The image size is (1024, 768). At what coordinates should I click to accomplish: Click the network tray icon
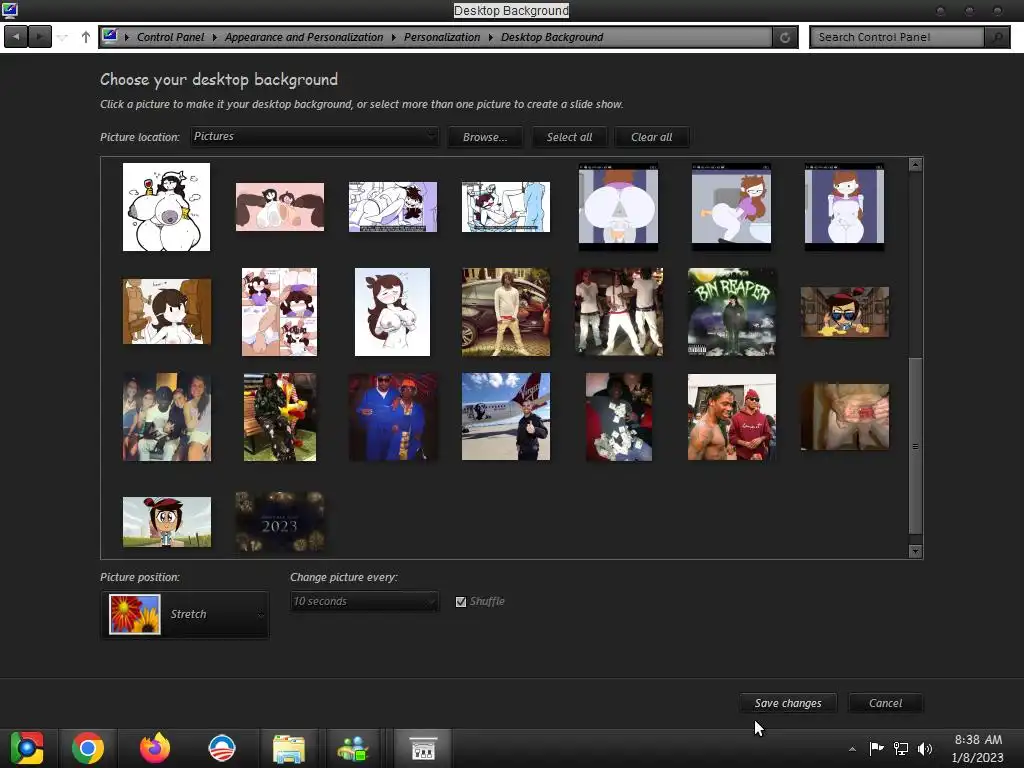click(x=901, y=748)
